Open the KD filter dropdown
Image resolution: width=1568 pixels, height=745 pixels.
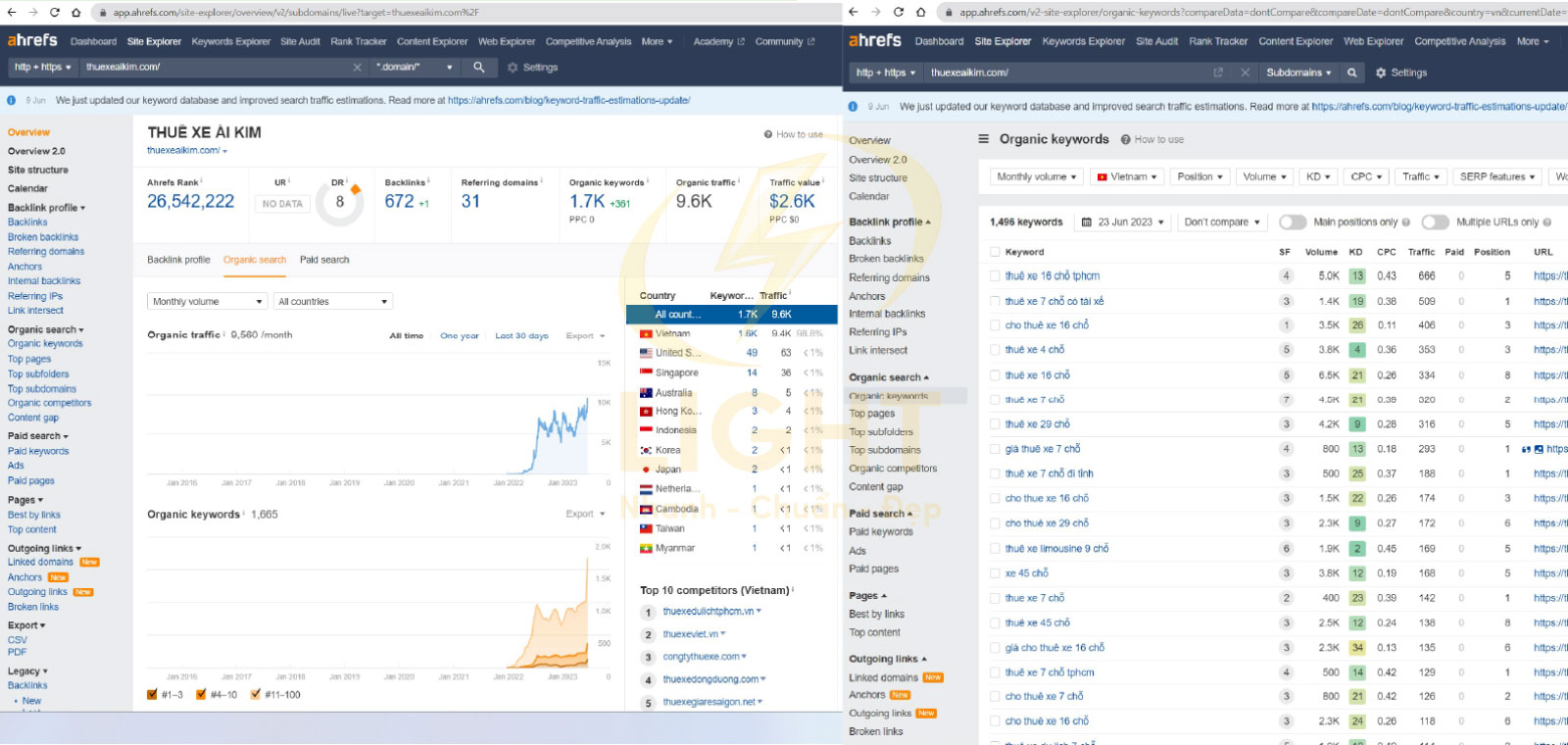point(1318,176)
